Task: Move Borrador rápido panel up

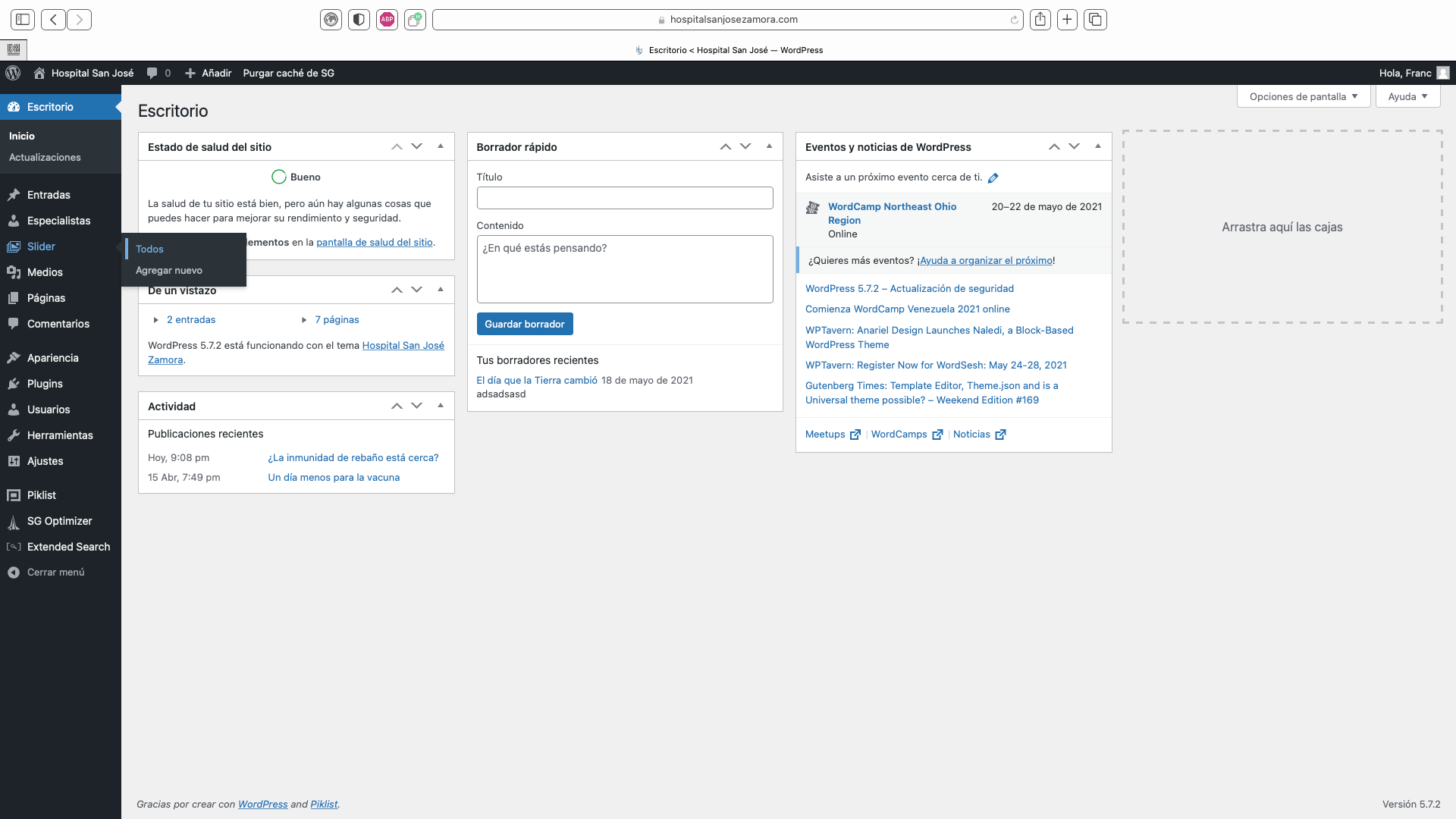Action: tap(726, 146)
